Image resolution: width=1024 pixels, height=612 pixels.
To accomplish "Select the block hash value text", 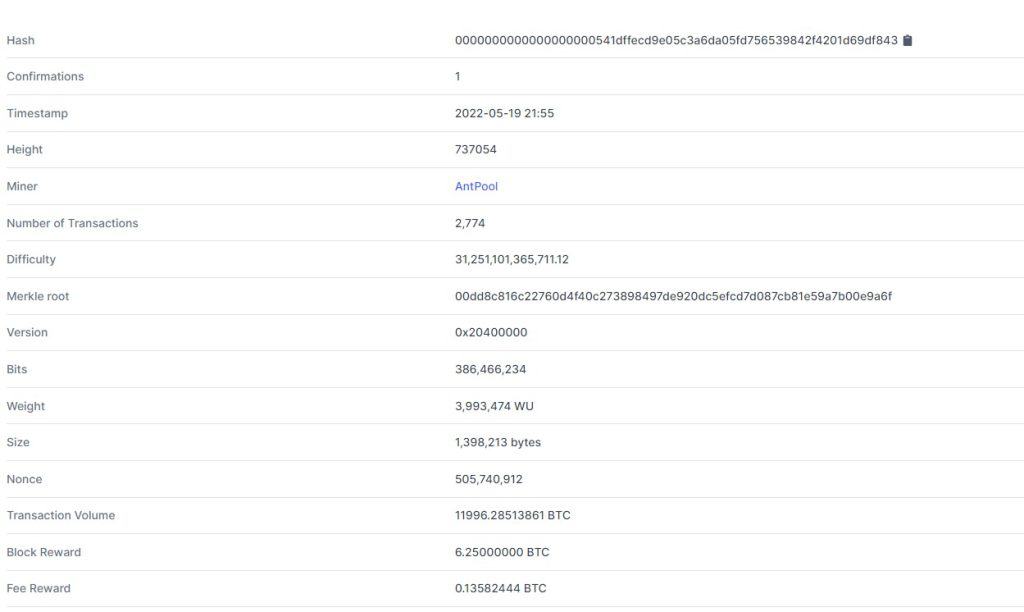I will [676, 40].
